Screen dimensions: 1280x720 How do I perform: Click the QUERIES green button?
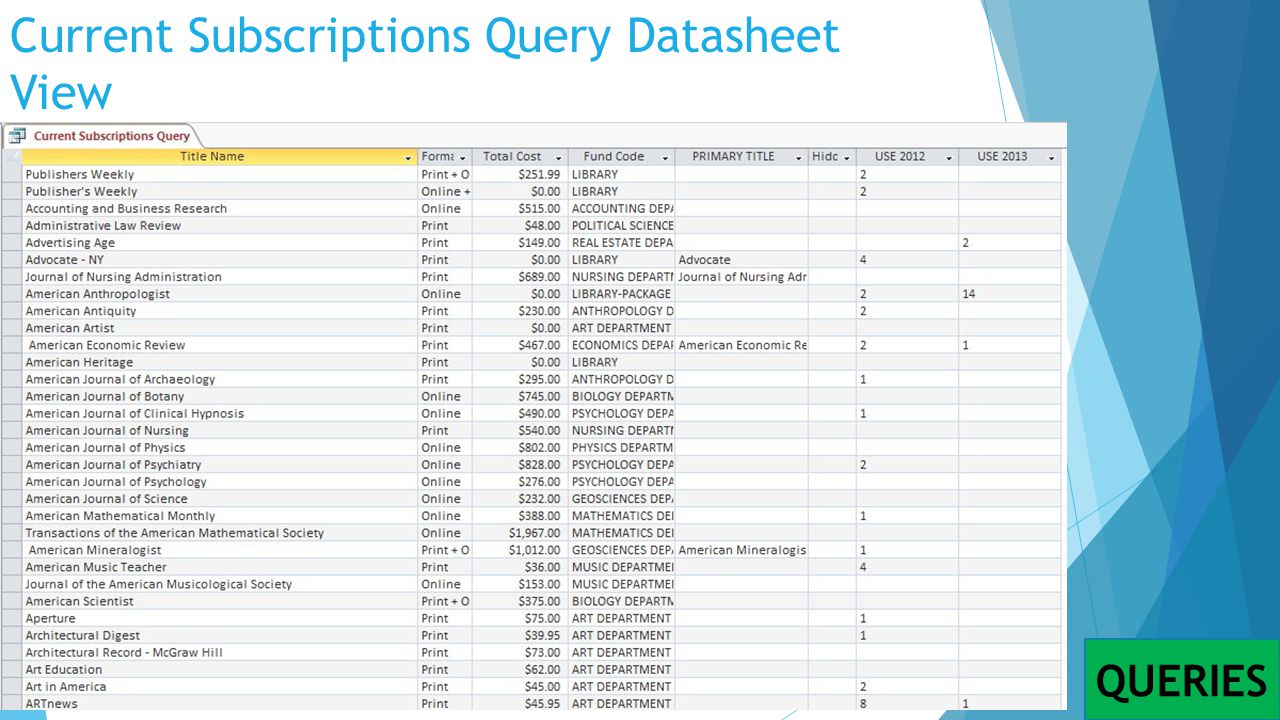tap(1182, 680)
